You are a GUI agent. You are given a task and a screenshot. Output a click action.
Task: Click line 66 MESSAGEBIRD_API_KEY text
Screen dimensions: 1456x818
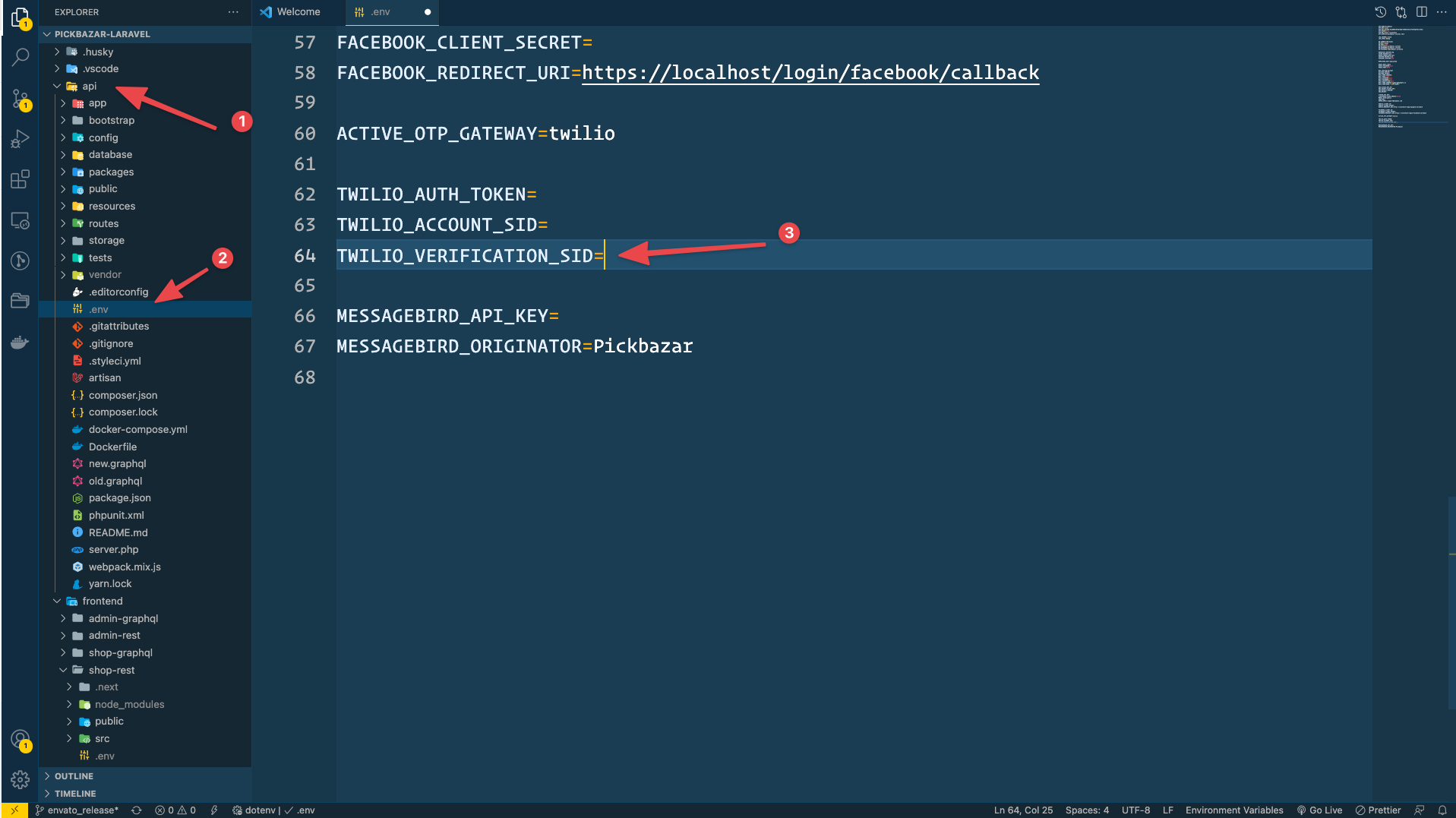447,316
